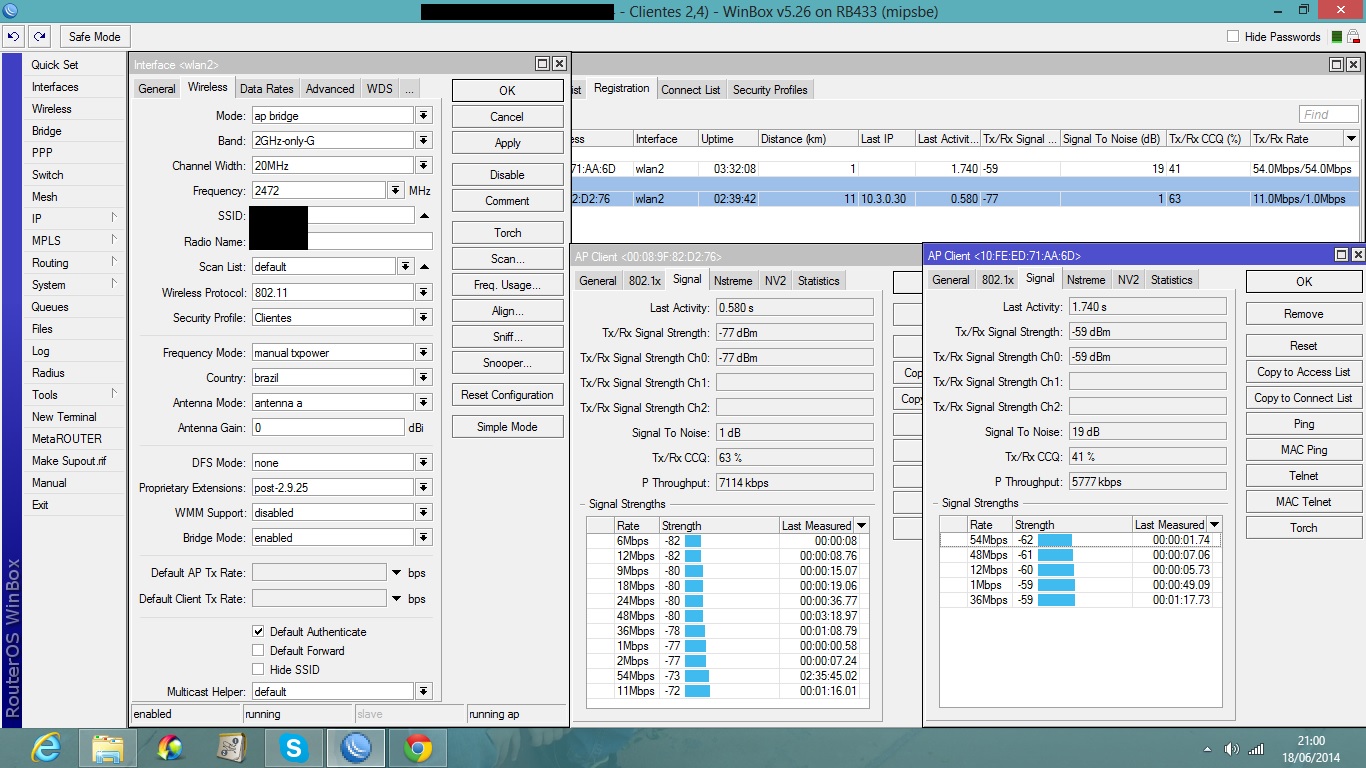Click the redo arrow icon in the toolbar
The width and height of the screenshot is (1366, 768).
tap(39, 37)
